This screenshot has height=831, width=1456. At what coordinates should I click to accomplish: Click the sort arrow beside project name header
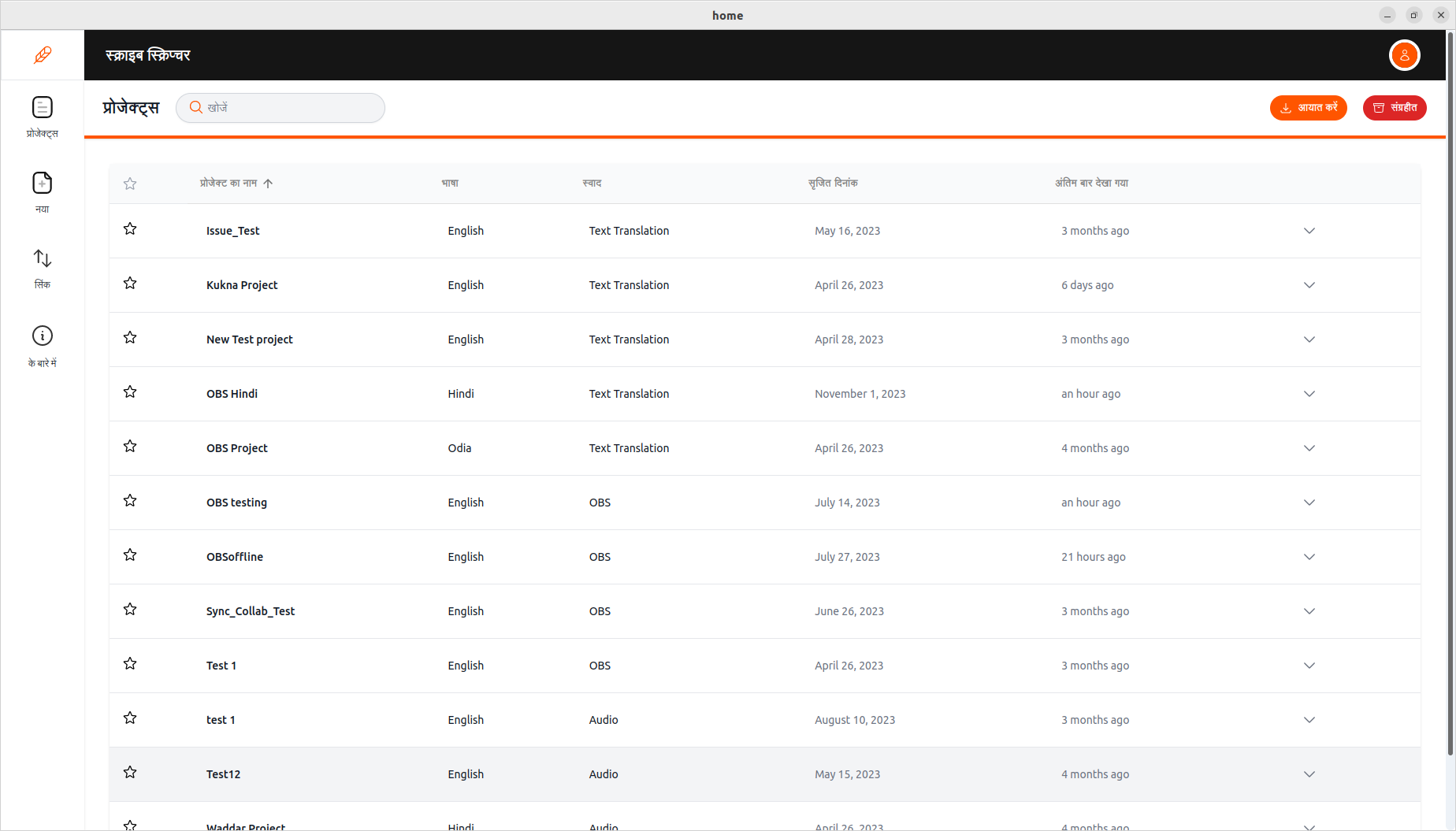tap(268, 184)
